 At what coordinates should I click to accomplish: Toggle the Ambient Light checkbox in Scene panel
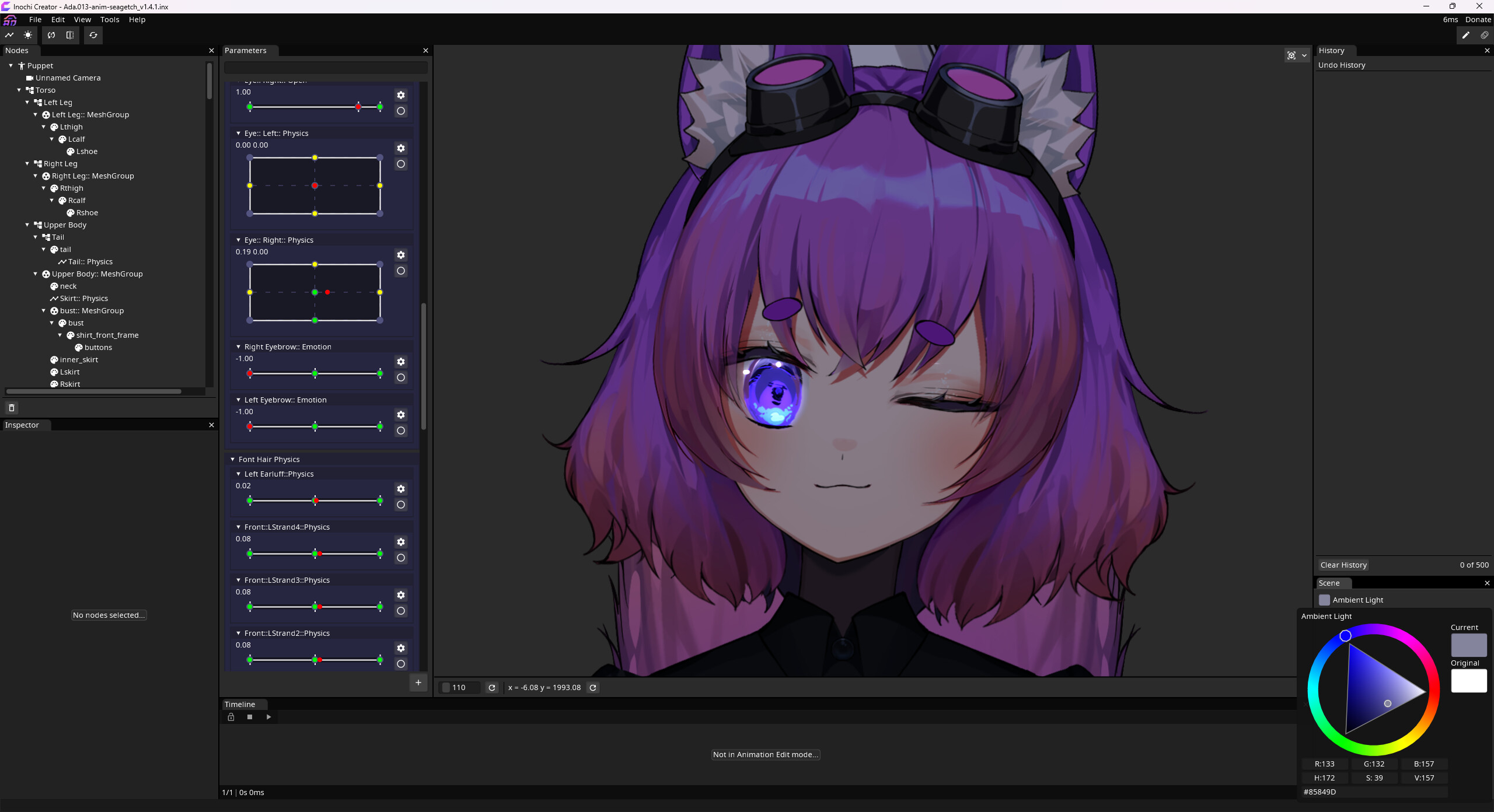pyautogui.click(x=1325, y=600)
